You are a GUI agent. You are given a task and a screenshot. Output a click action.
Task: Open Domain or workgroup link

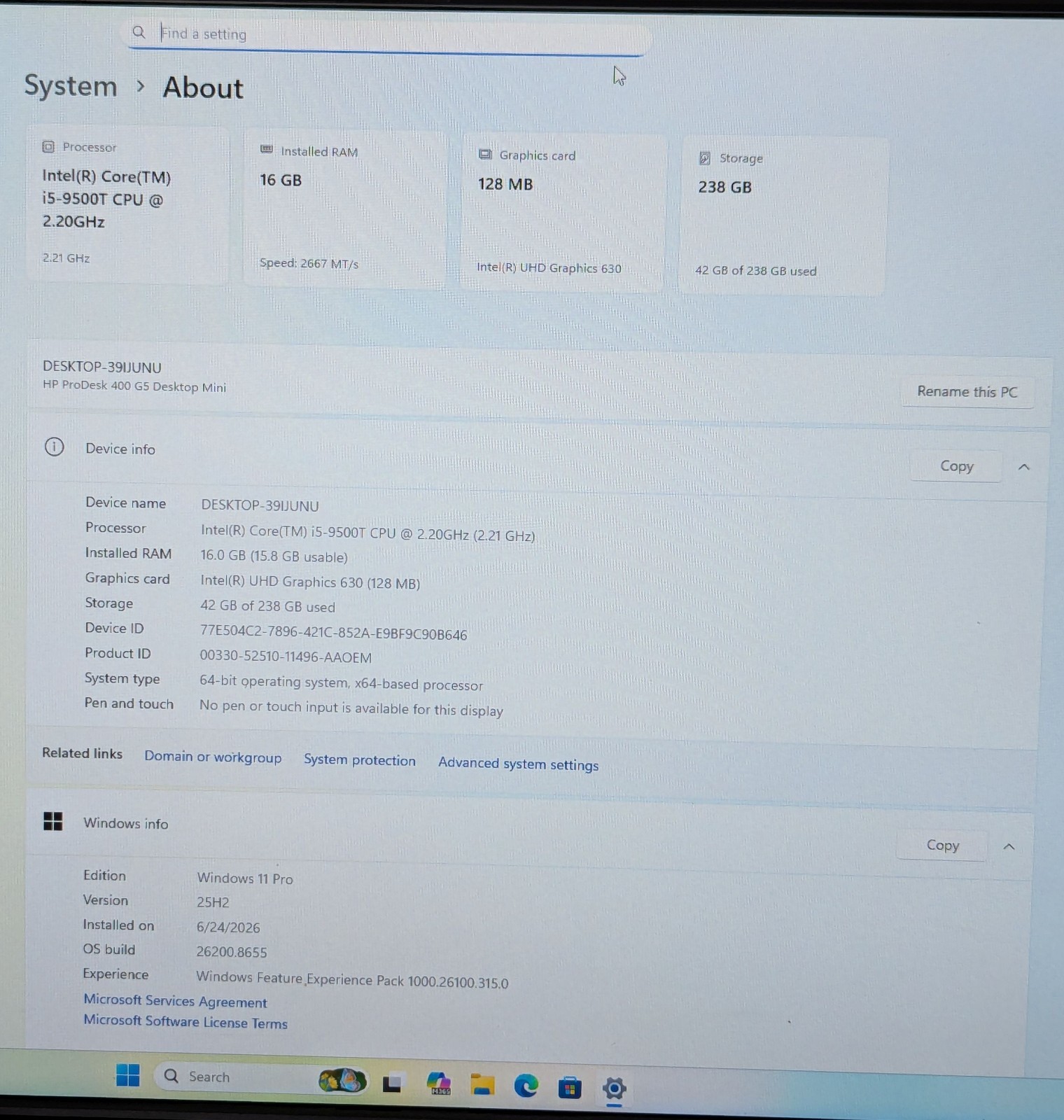click(x=213, y=757)
